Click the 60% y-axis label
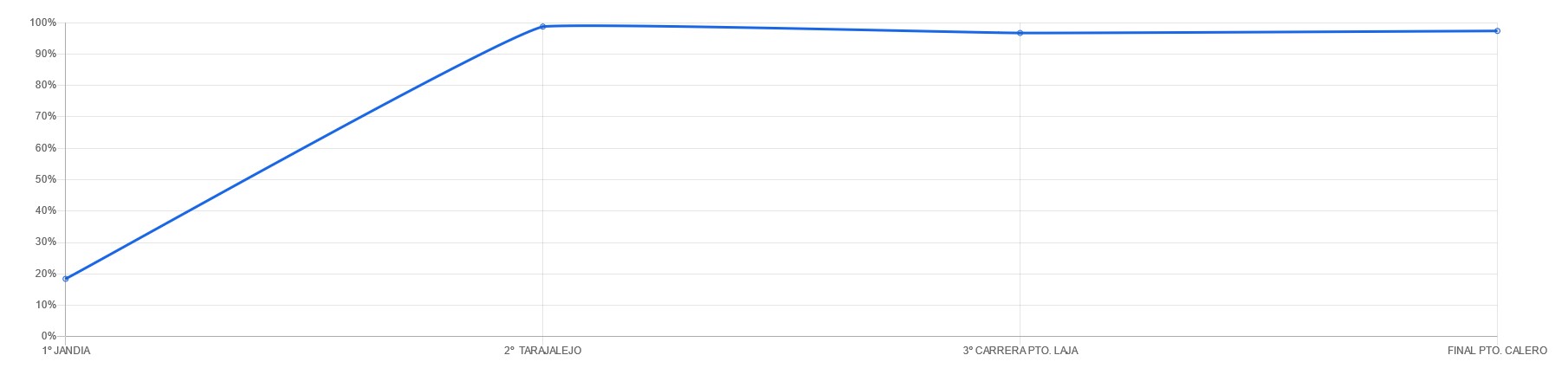This screenshot has width=1568, height=381. click(x=46, y=148)
